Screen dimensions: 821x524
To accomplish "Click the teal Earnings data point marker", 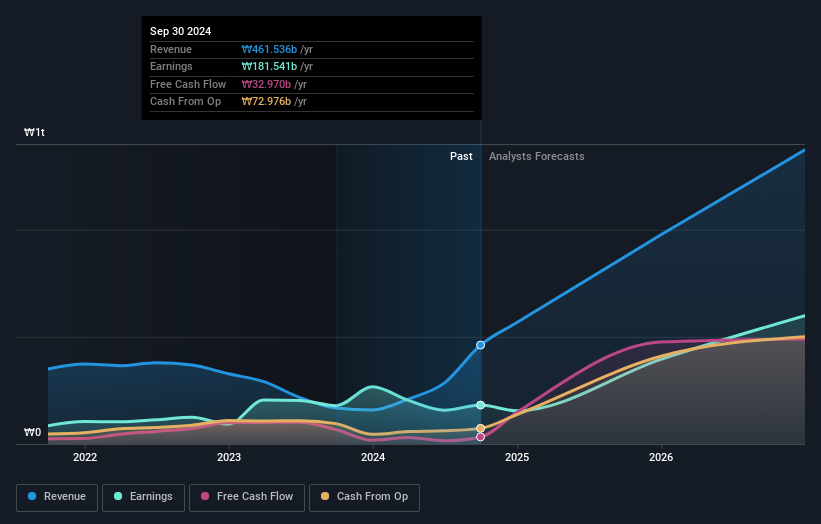I will click(x=480, y=405).
